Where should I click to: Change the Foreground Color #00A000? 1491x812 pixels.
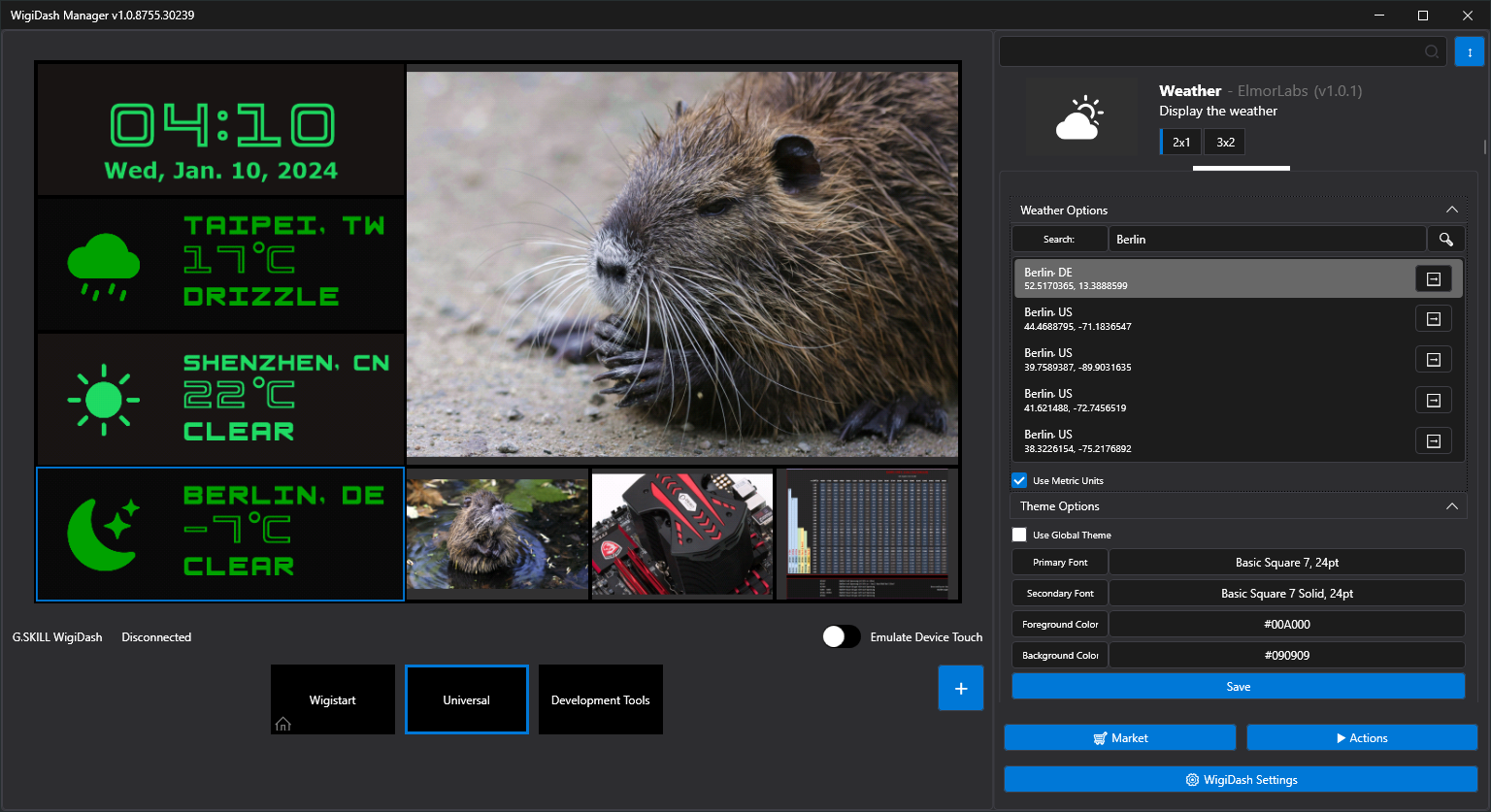point(1286,625)
